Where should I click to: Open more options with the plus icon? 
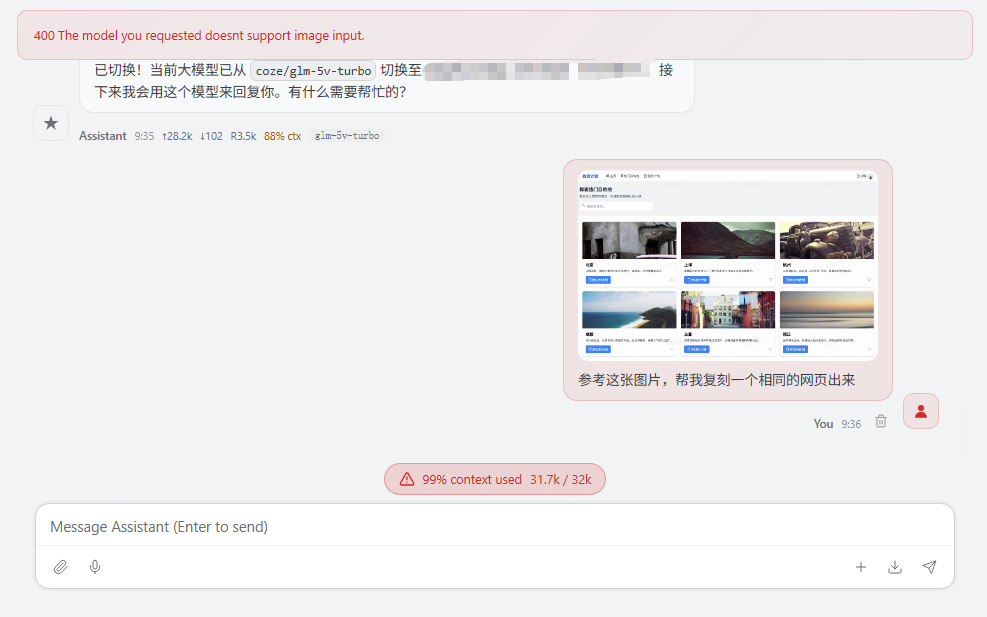861,567
